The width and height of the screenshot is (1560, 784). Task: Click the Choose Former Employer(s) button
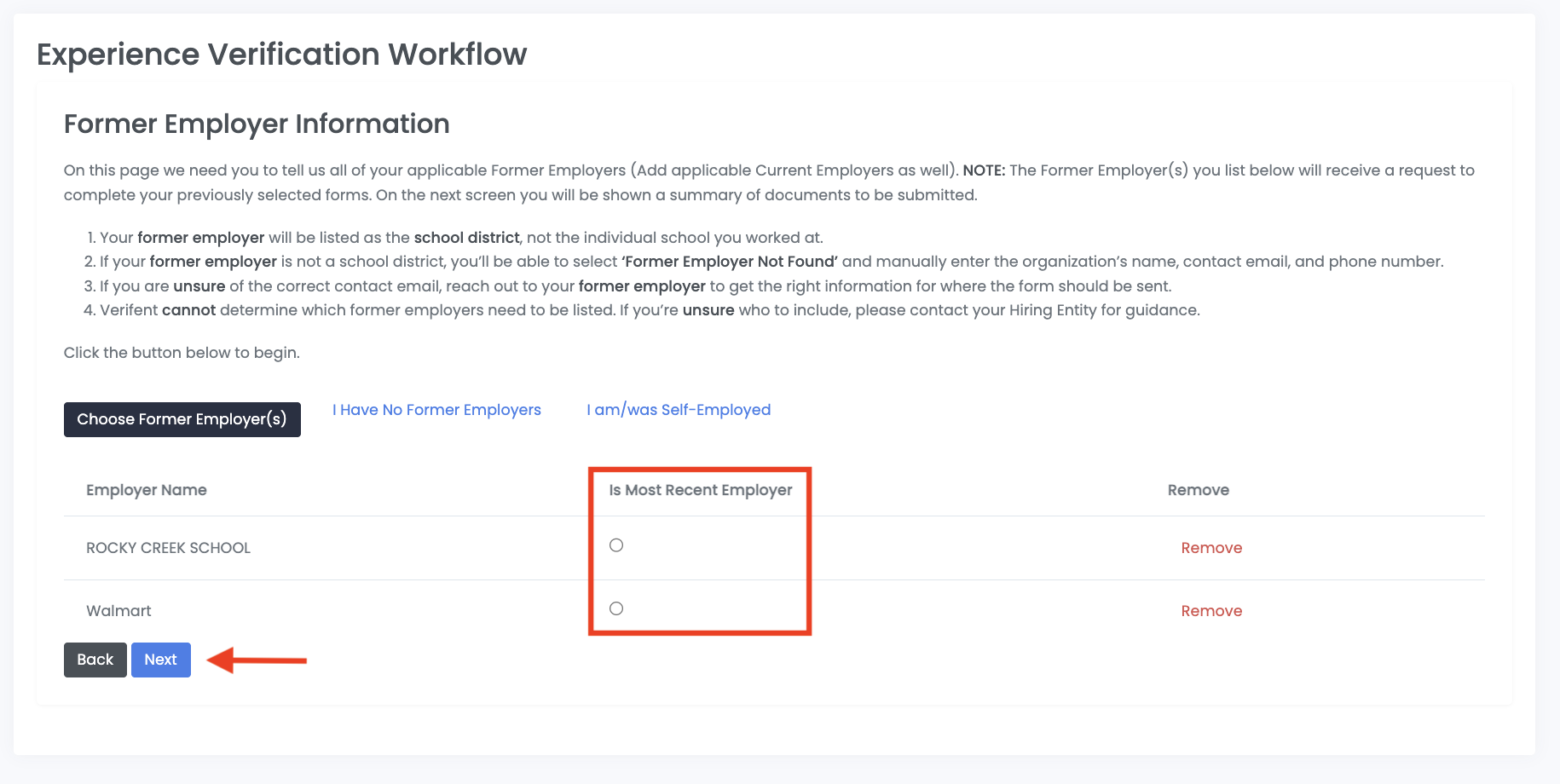point(182,419)
